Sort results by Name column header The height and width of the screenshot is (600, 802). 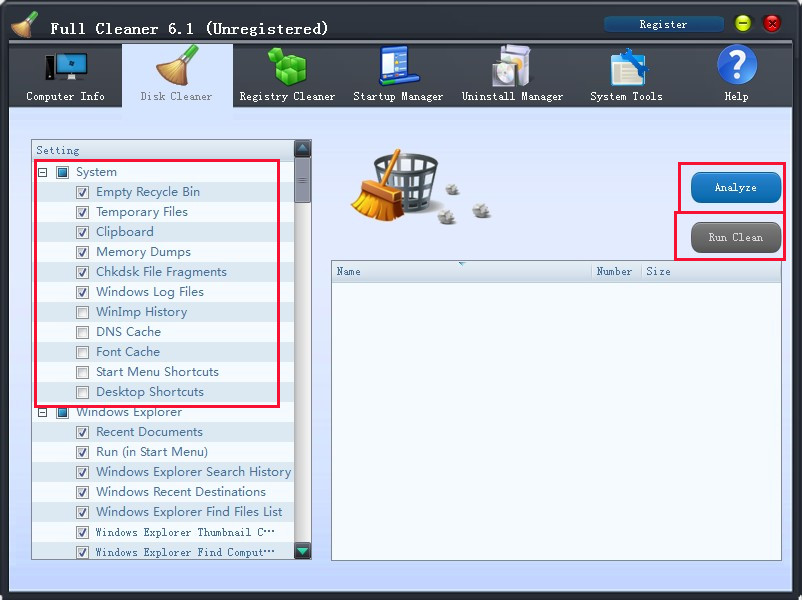(x=462, y=272)
